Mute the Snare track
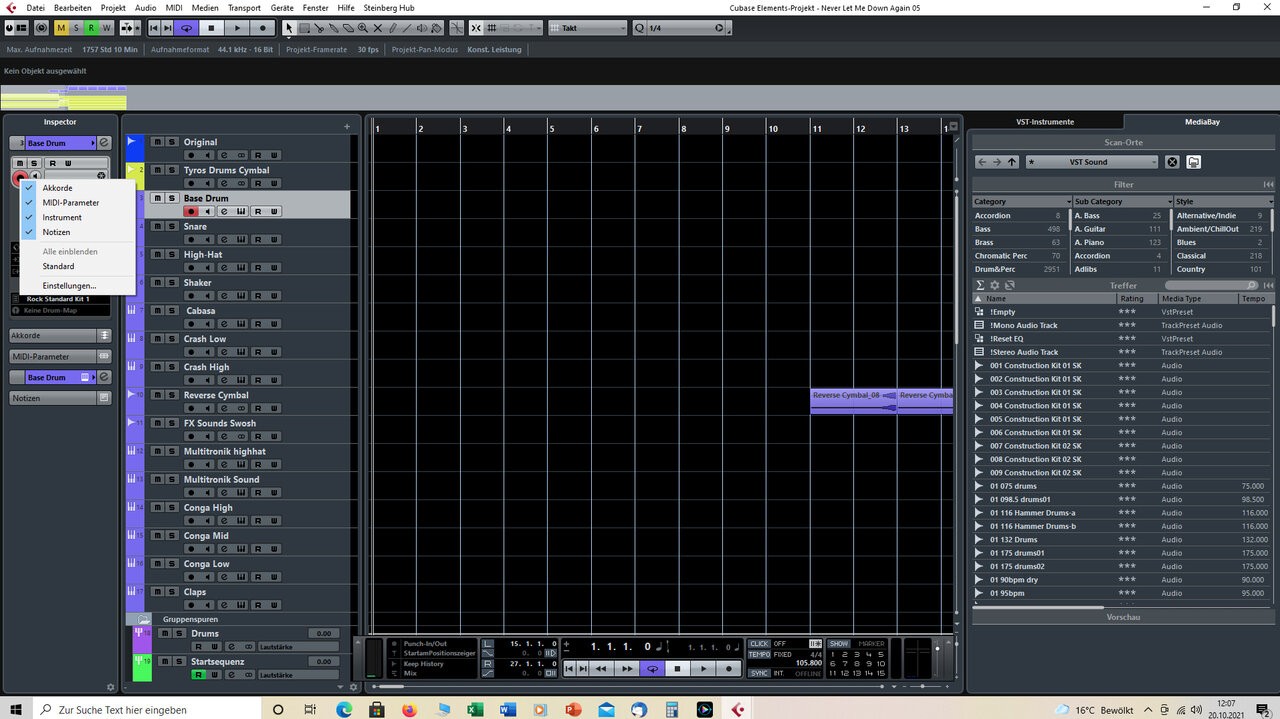This screenshot has width=1280, height=719. coord(157,226)
